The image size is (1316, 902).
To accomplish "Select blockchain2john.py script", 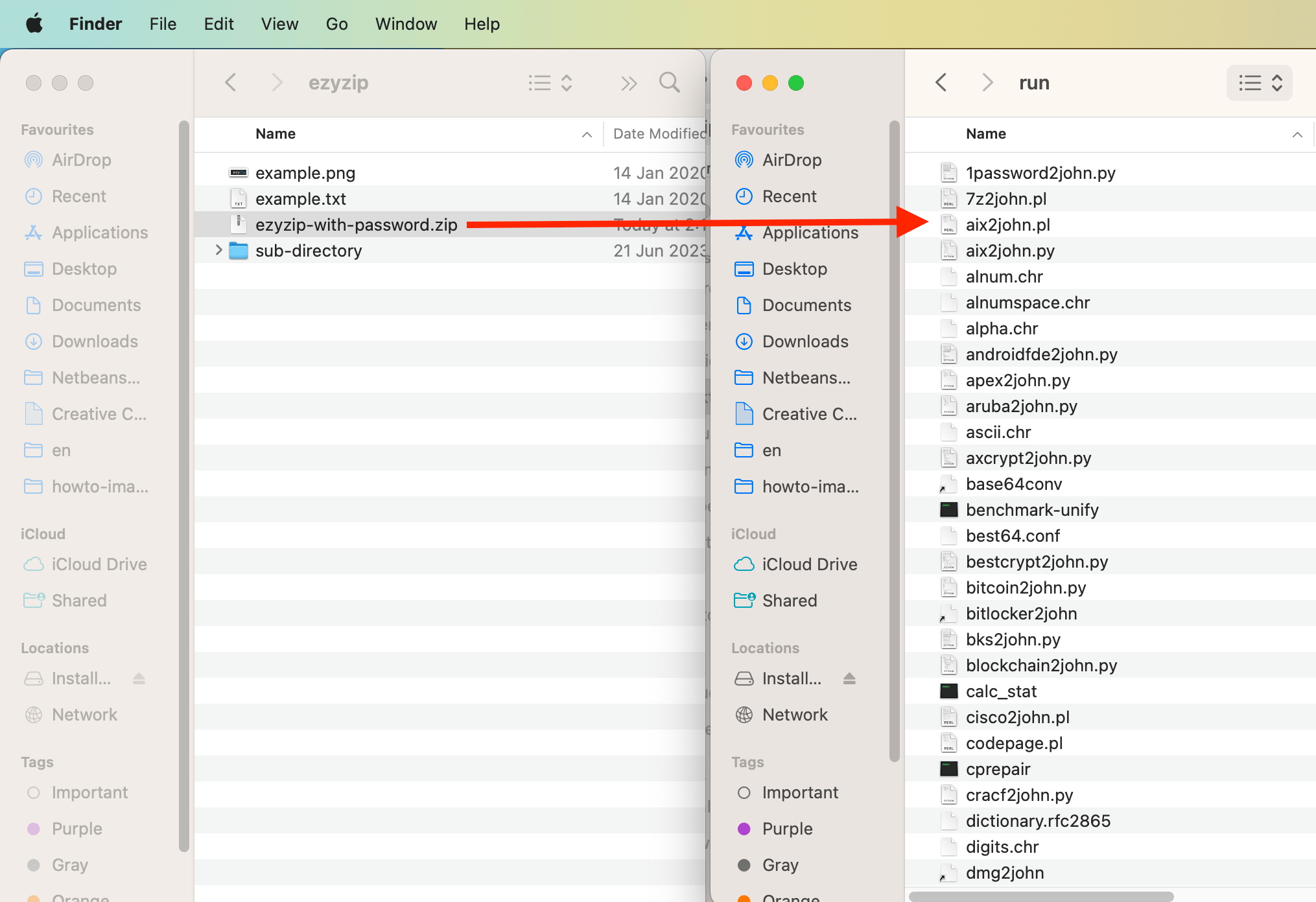I will pos(1042,665).
